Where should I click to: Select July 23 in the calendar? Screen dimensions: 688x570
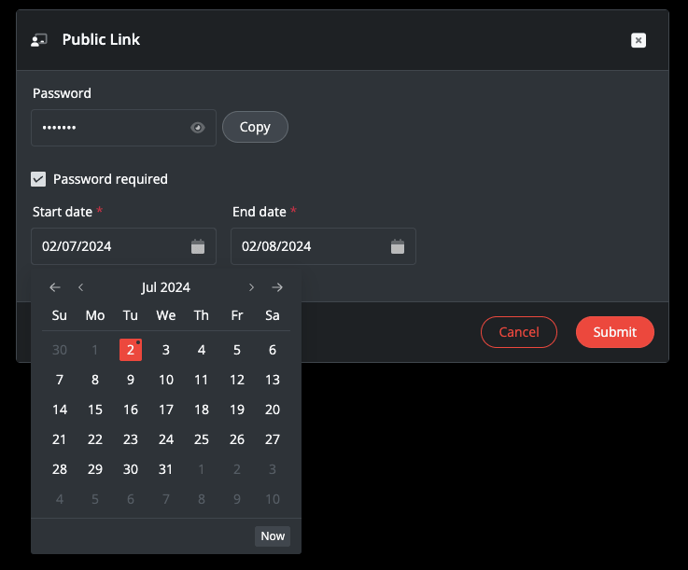coord(130,439)
